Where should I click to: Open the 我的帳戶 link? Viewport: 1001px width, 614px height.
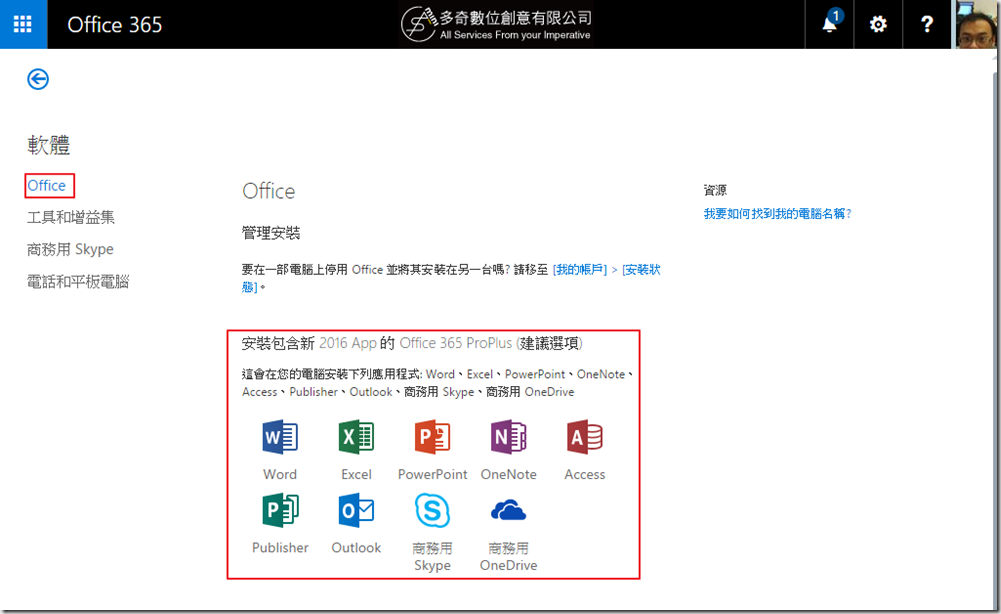(x=580, y=270)
